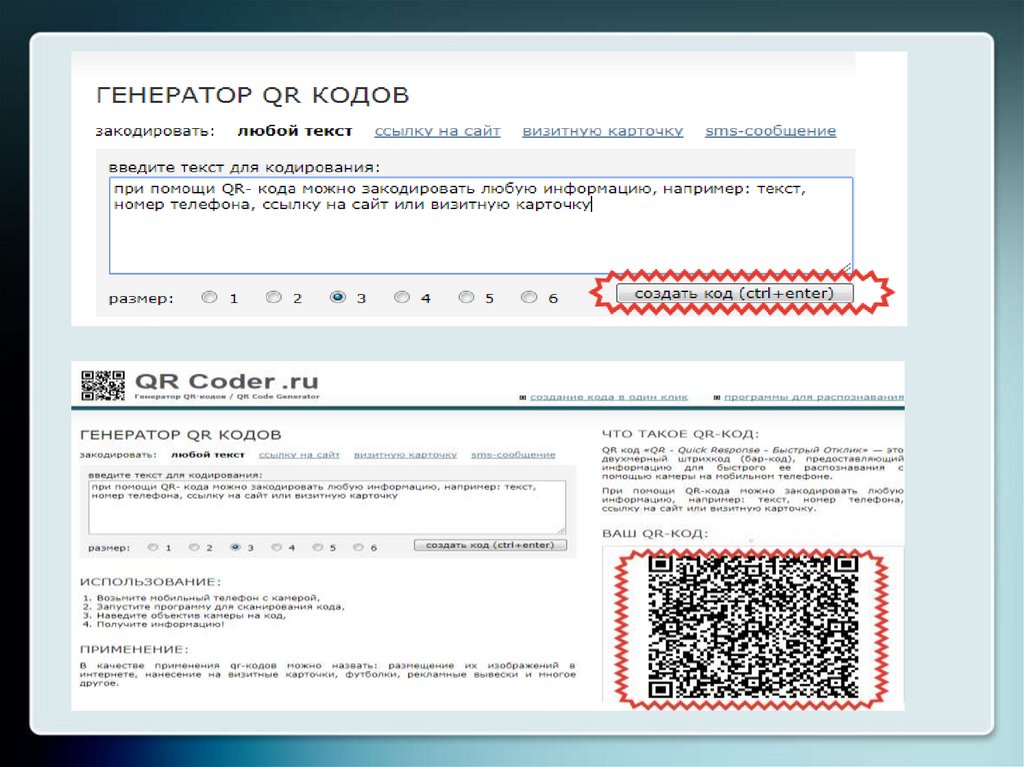
Task: Click inside the large upper text area
Action: pos(481,225)
